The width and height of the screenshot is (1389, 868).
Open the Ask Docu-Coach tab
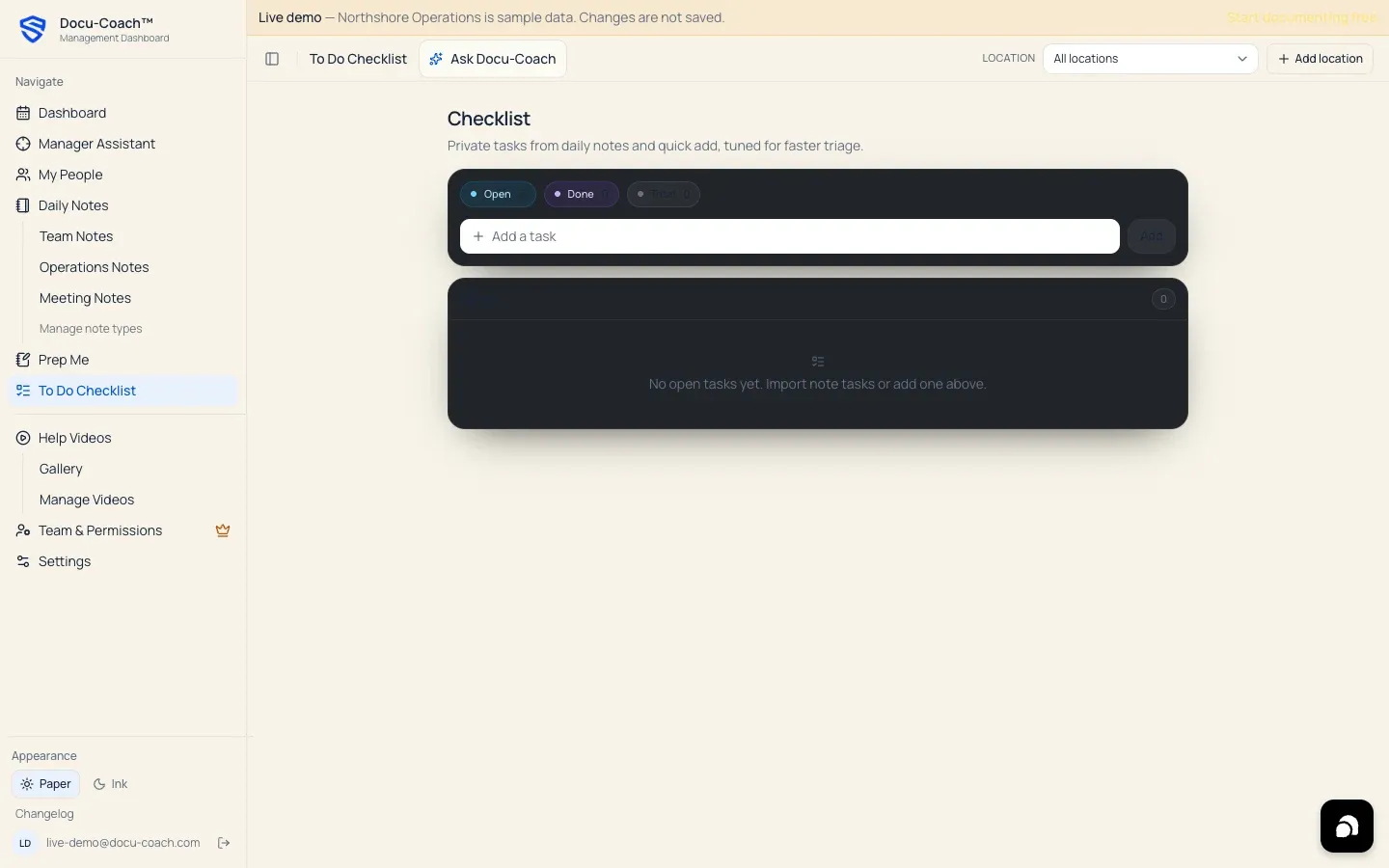[493, 59]
